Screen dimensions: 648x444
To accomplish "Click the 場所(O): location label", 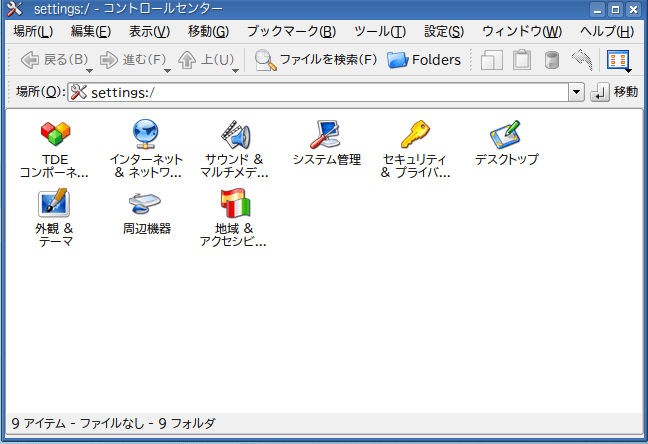I will pos(40,91).
